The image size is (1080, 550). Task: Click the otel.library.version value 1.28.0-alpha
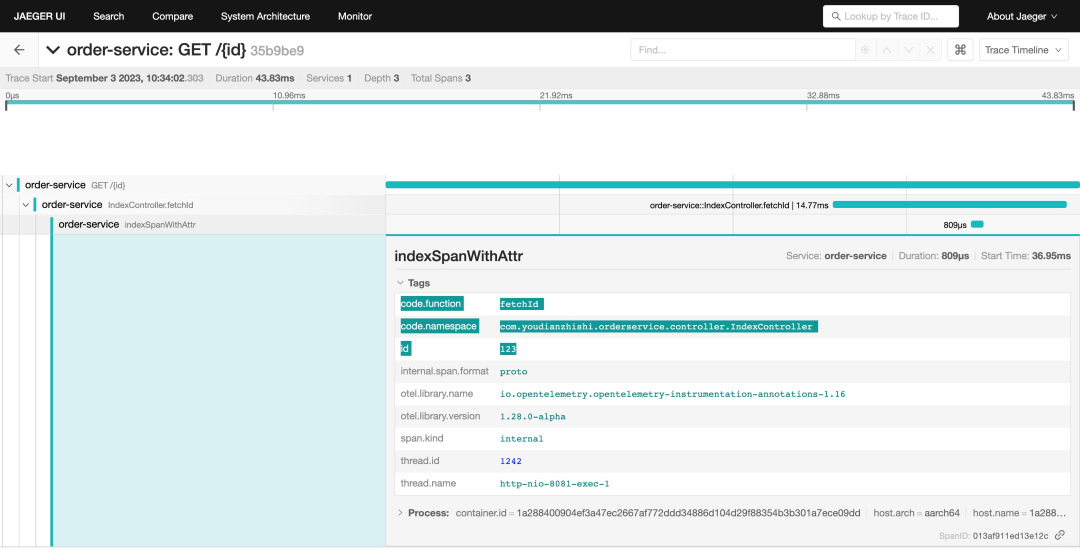point(532,416)
